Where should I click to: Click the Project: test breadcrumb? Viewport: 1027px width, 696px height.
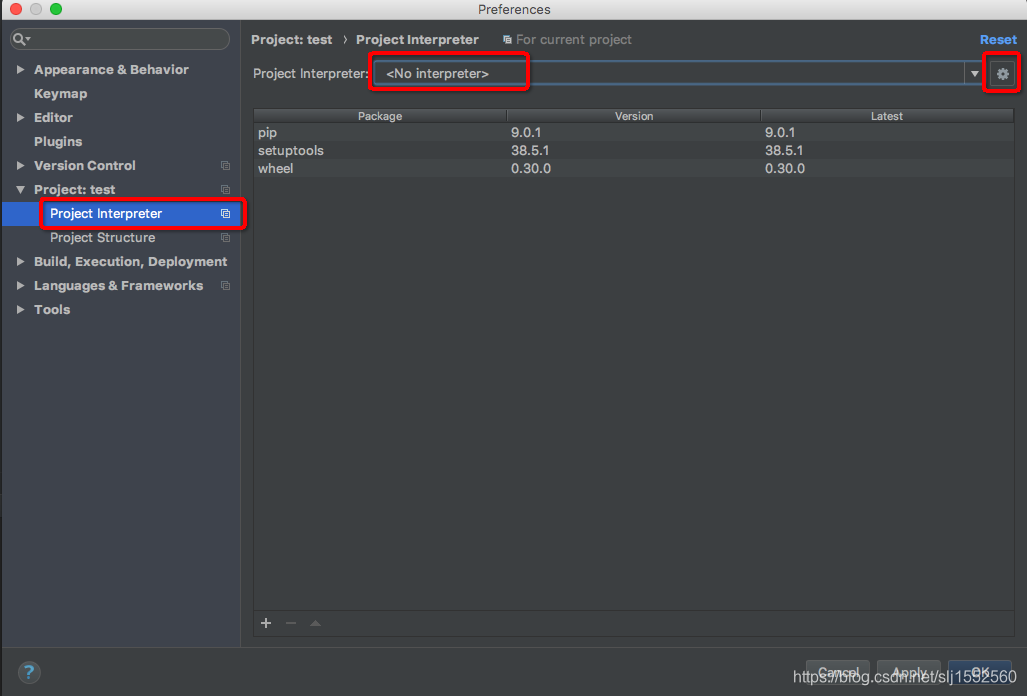291,40
